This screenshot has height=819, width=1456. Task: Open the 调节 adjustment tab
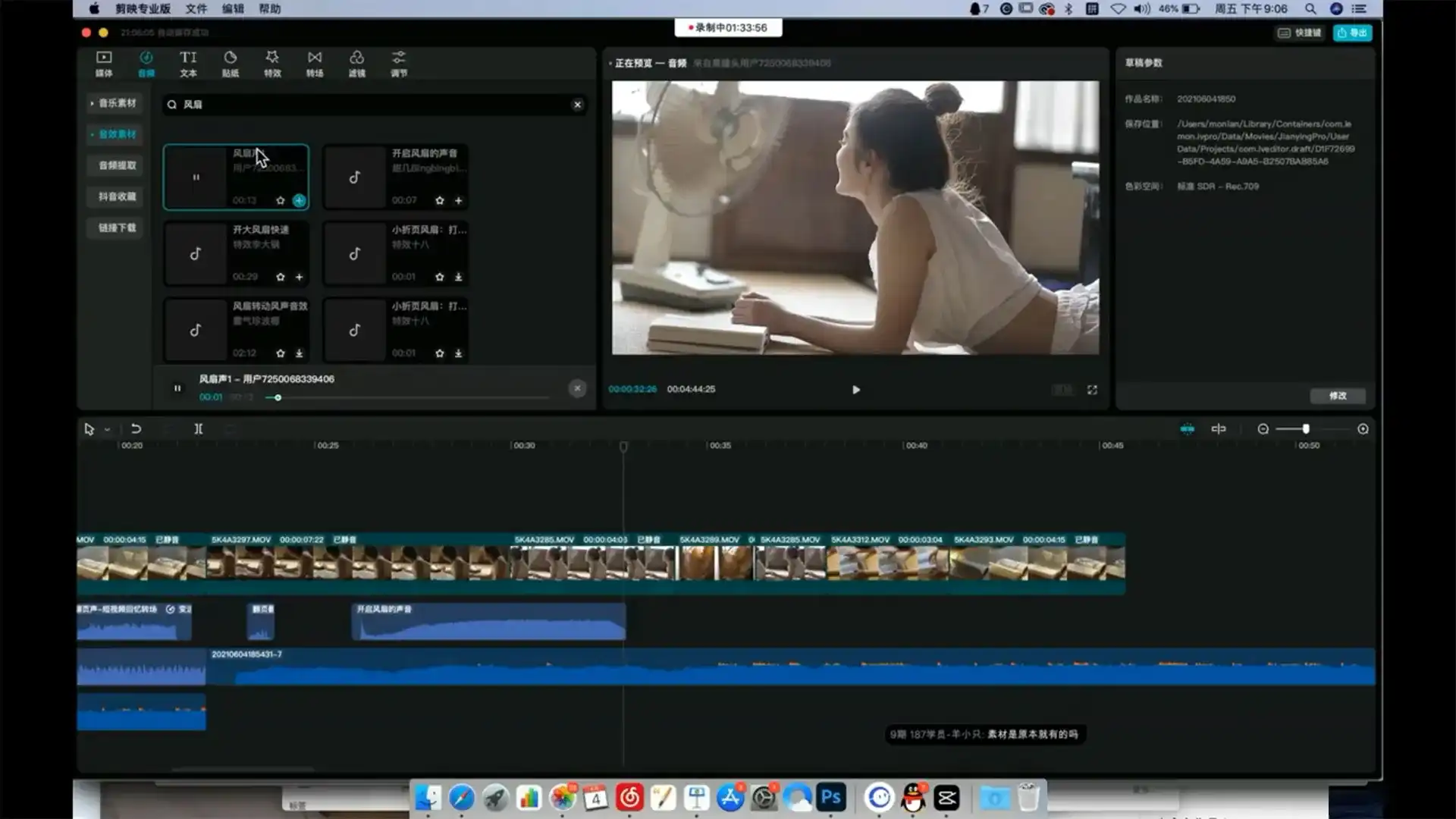click(399, 64)
